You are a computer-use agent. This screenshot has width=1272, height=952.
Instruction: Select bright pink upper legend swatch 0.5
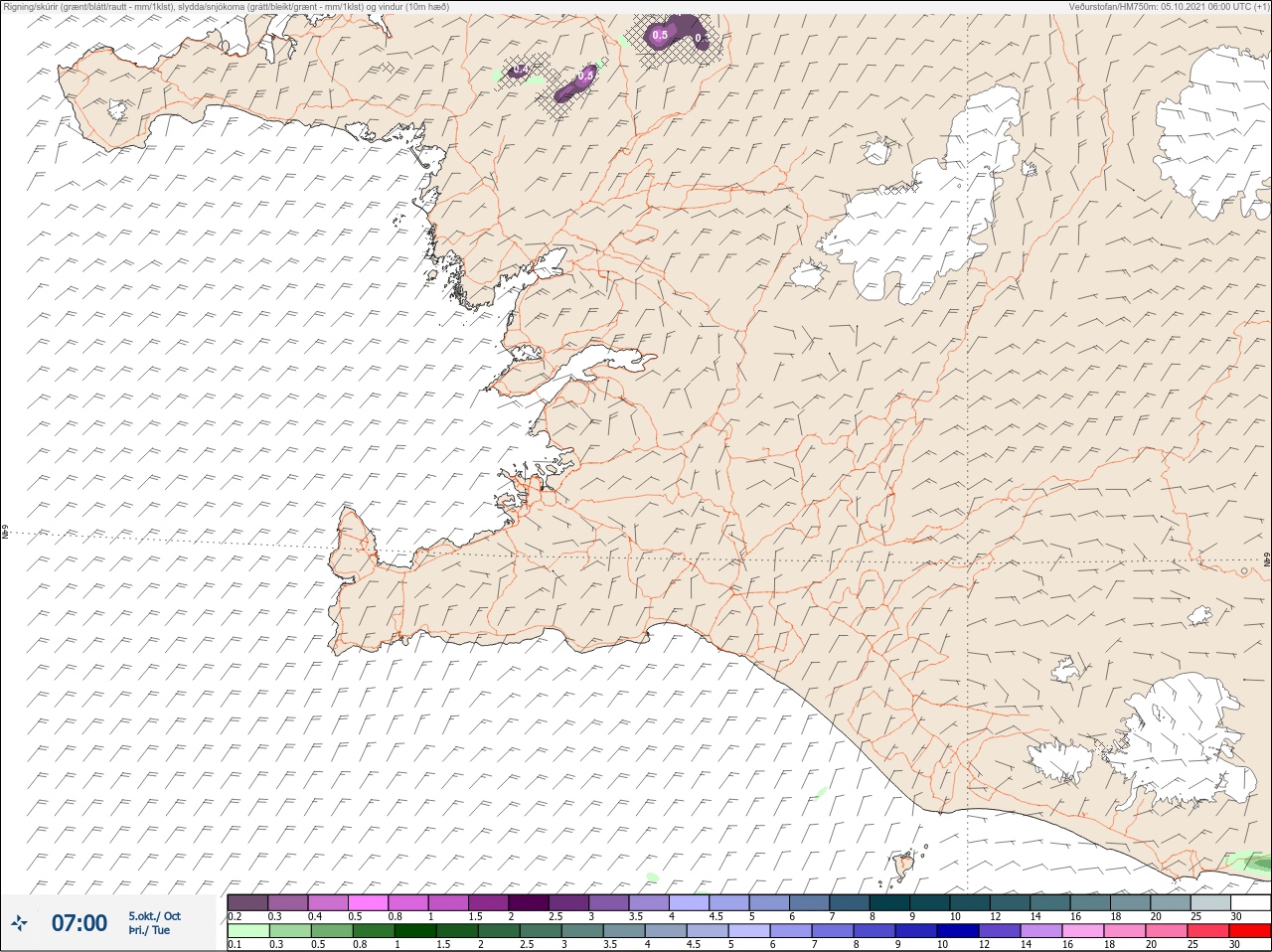[x=368, y=903]
